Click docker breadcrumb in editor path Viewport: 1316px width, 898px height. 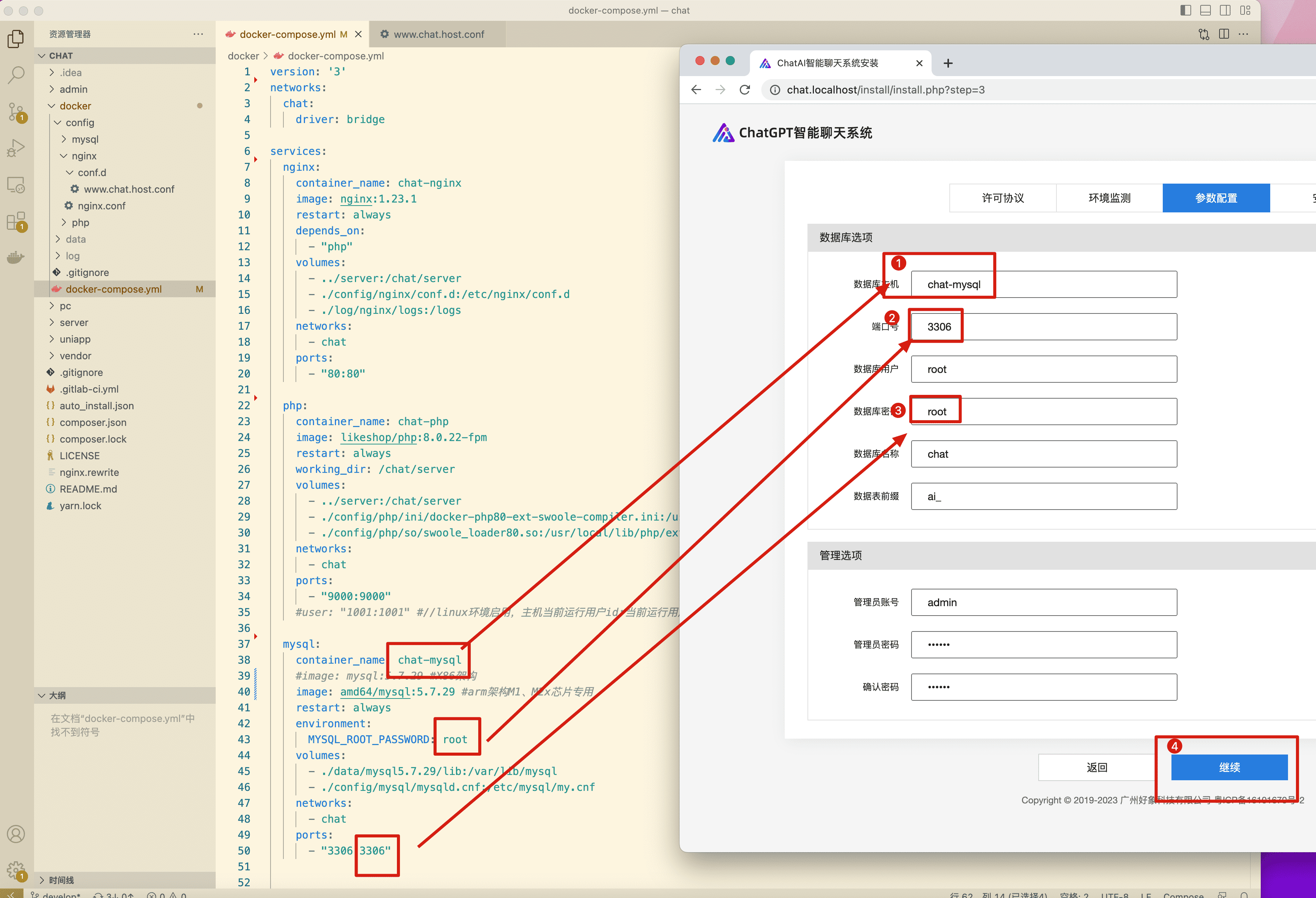pyautogui.click(x=243, y=56)
